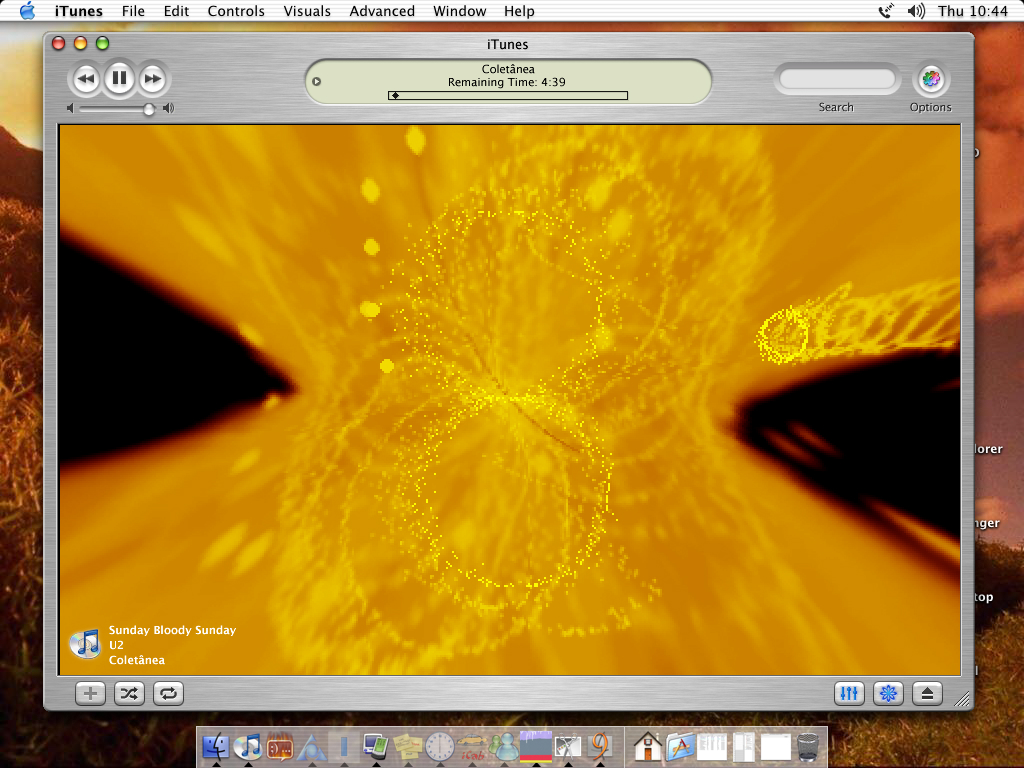Click the song progress bar
Viewport: 1024px width, 768px height.
coord(508,96)
